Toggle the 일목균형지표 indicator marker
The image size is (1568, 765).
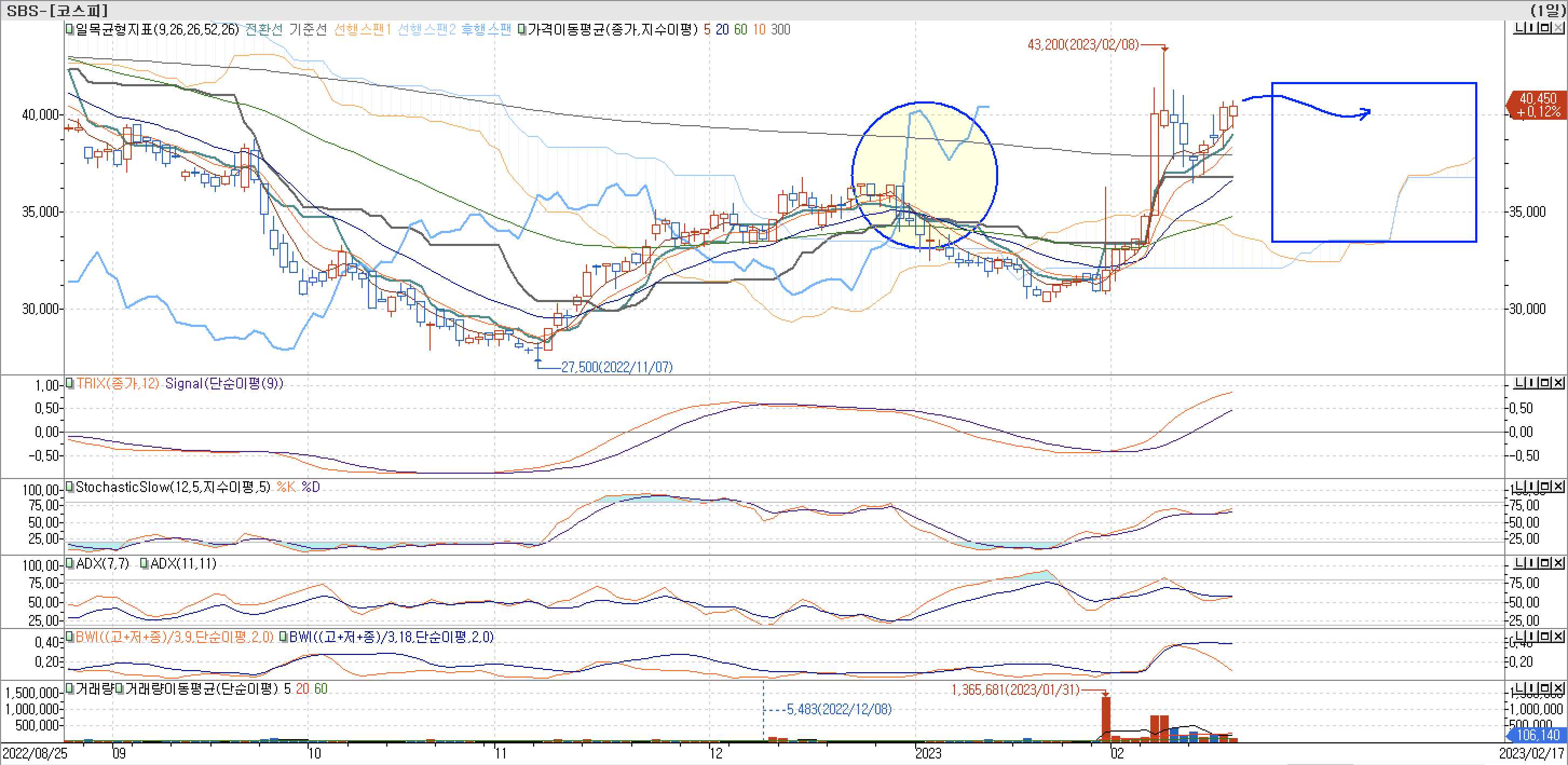(71, 29)
